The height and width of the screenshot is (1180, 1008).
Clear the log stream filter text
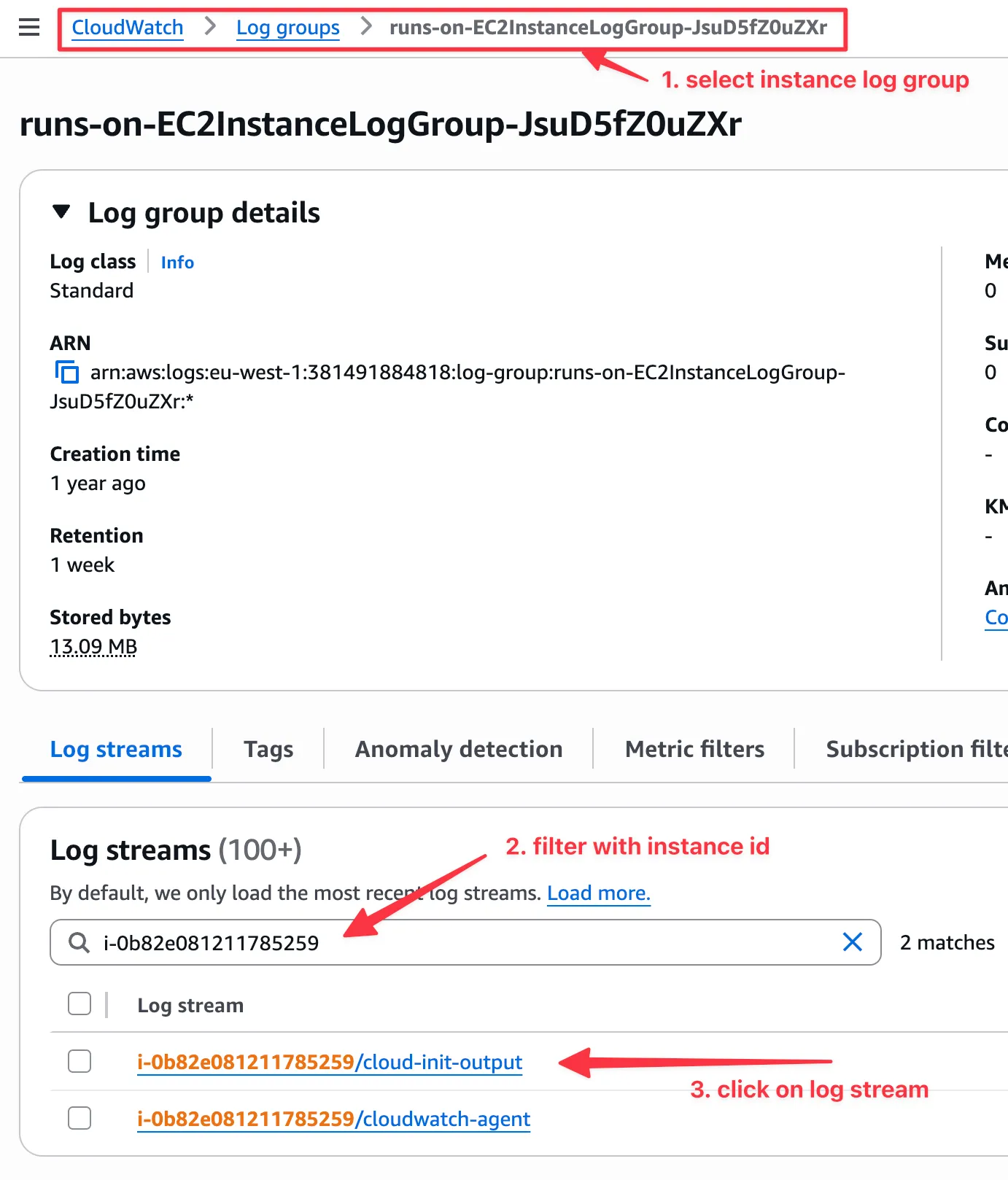tap(852, 942)
